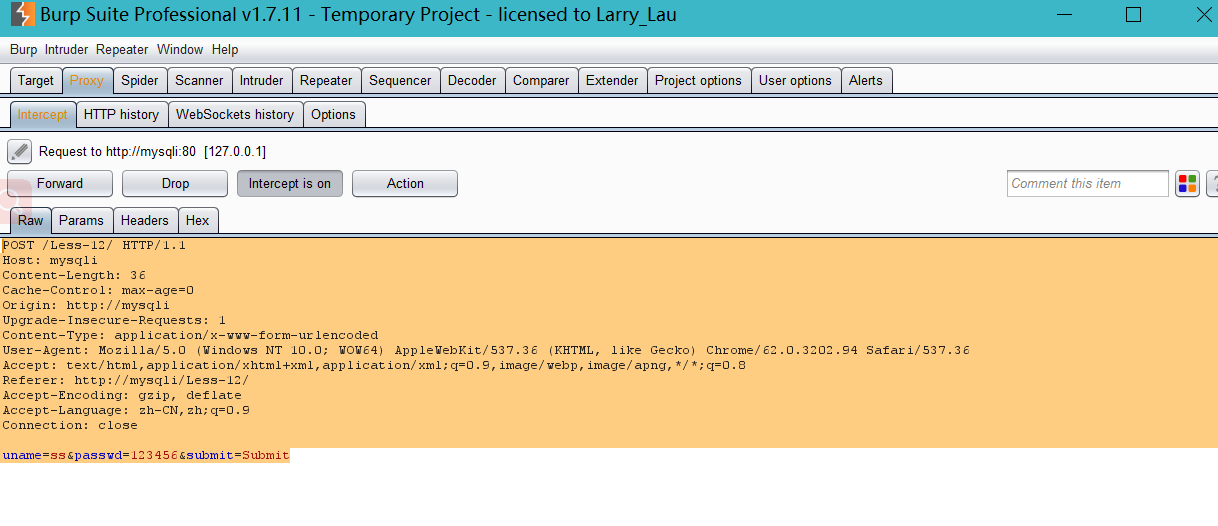The width and height of the screenshot is (1218, 526).
Task: Open the Action menu button
Action: point(405,184)
